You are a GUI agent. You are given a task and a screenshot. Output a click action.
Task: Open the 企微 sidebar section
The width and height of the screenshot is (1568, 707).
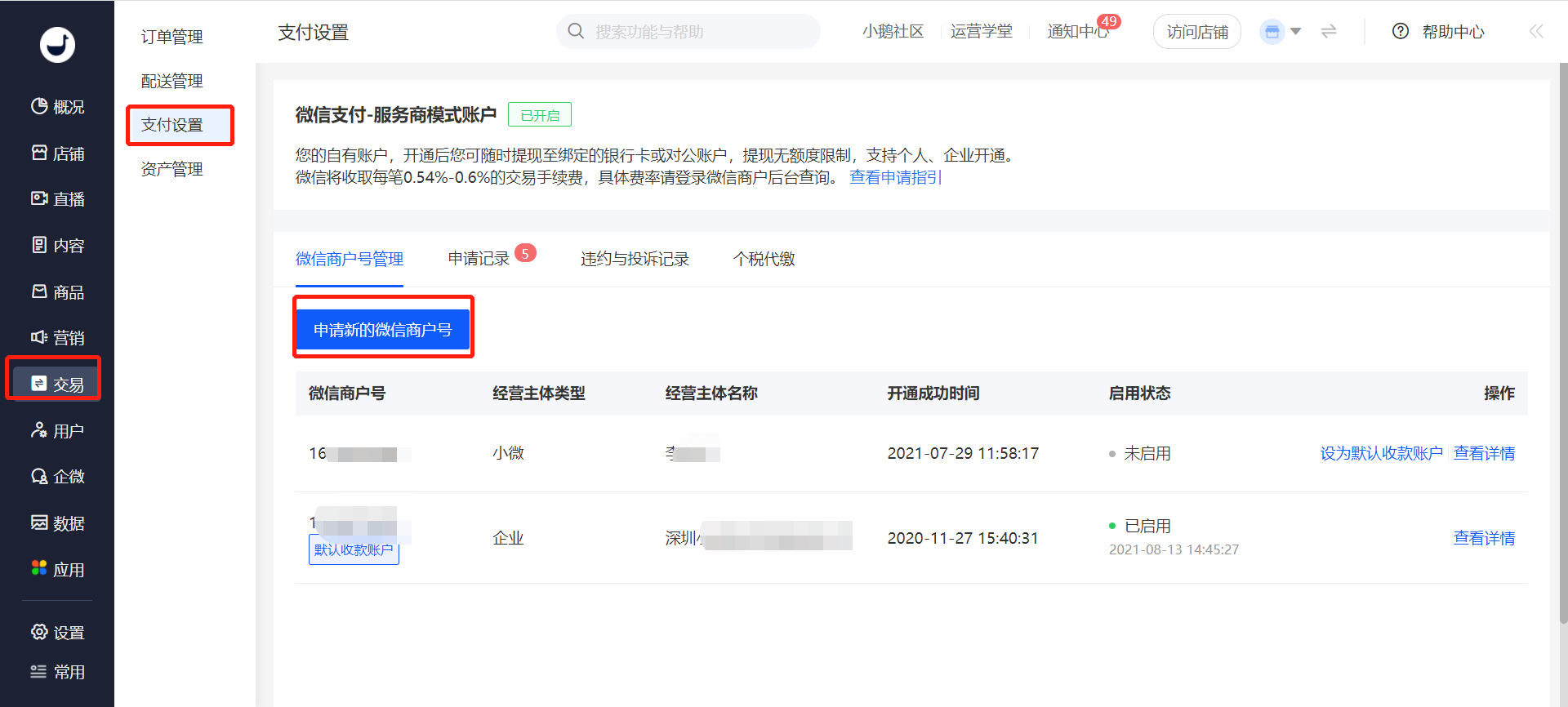[57, 477]
